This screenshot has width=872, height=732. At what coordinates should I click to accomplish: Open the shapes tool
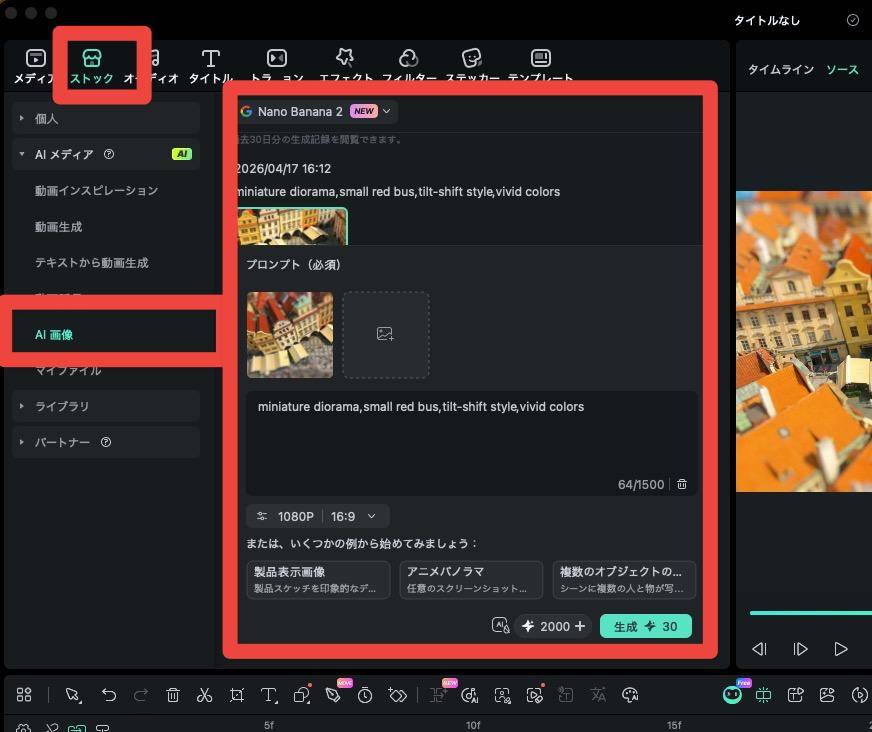[x=302, y=695]
